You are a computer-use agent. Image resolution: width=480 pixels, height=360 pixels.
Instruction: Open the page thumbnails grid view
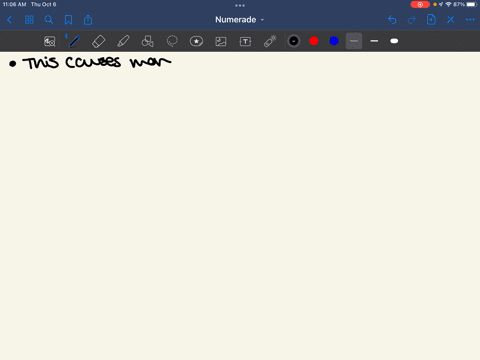[29, 20]
